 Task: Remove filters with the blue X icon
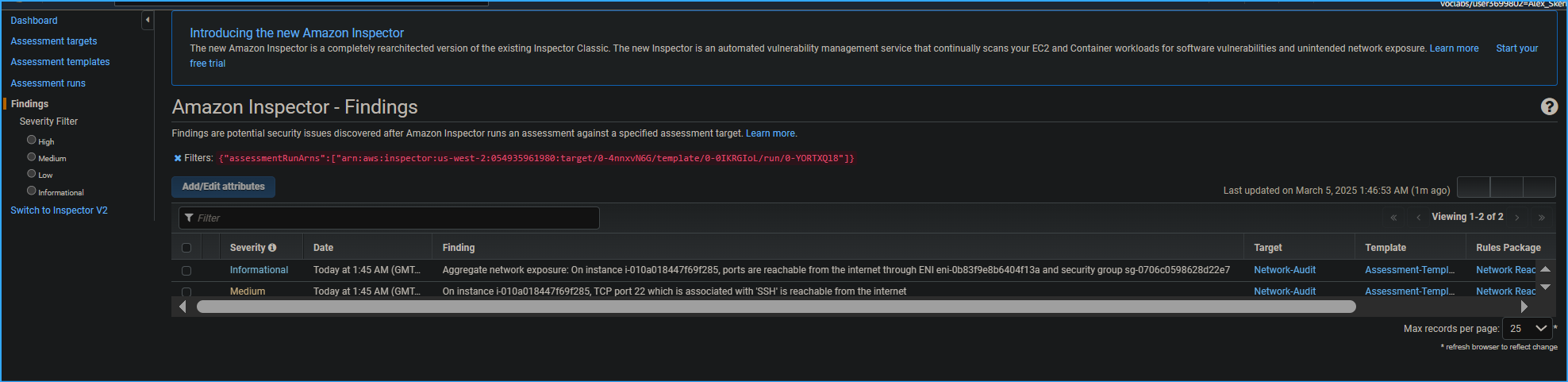(178, 158)
